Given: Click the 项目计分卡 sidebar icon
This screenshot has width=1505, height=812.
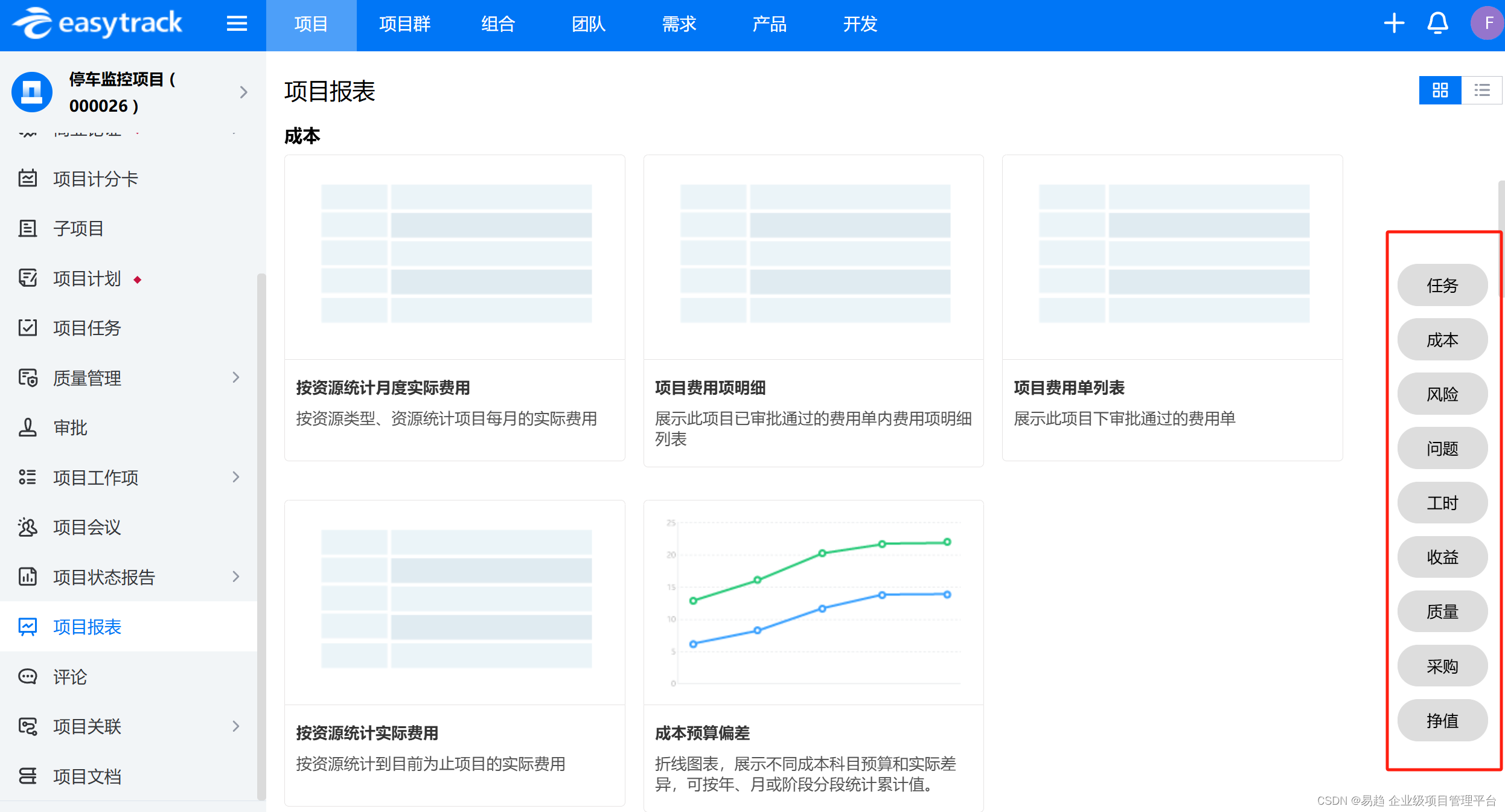Looking at the screenshot, I should (28, 179).
